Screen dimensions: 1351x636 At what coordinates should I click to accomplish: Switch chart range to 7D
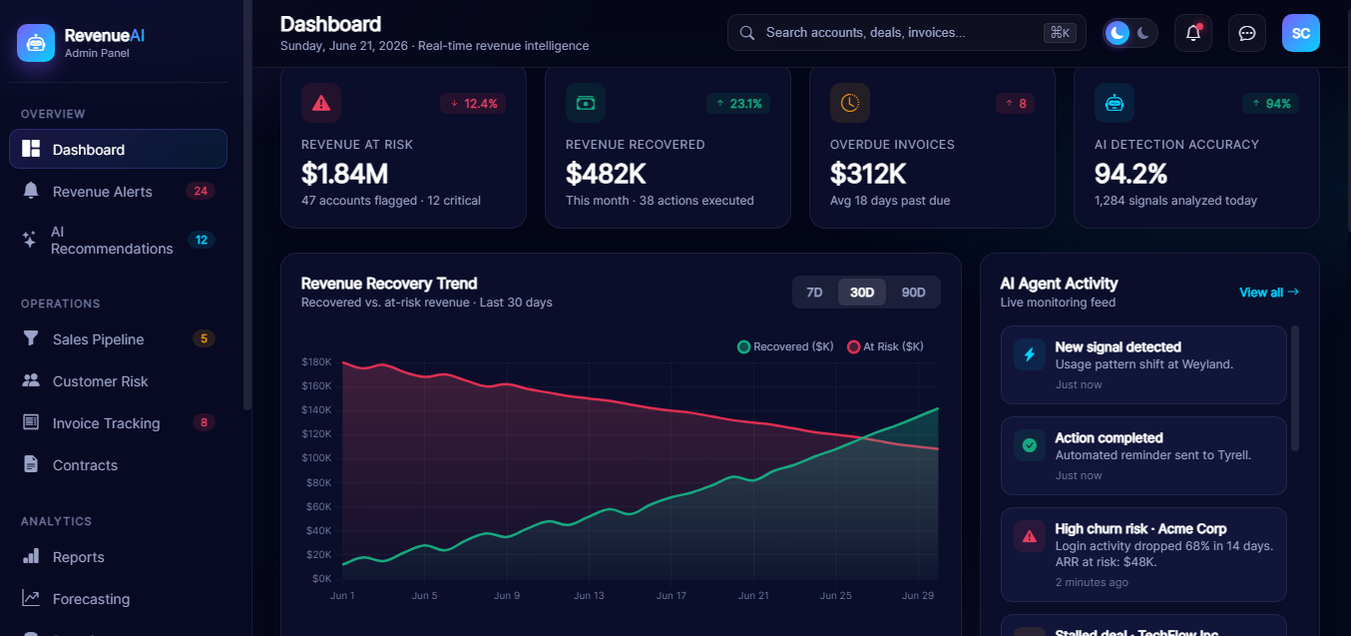pyautogui.click(x=814, y=292)
